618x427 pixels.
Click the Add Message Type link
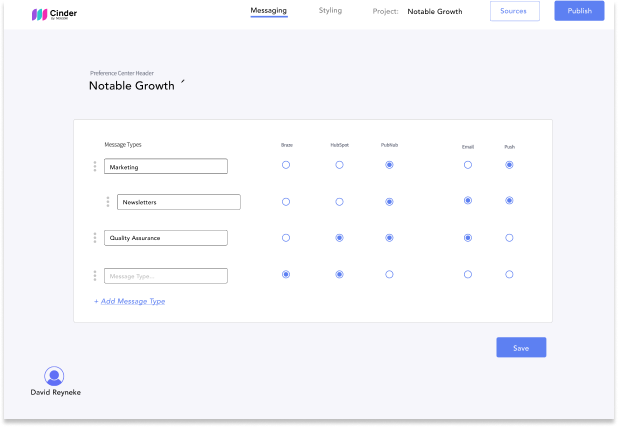[130, 301]
